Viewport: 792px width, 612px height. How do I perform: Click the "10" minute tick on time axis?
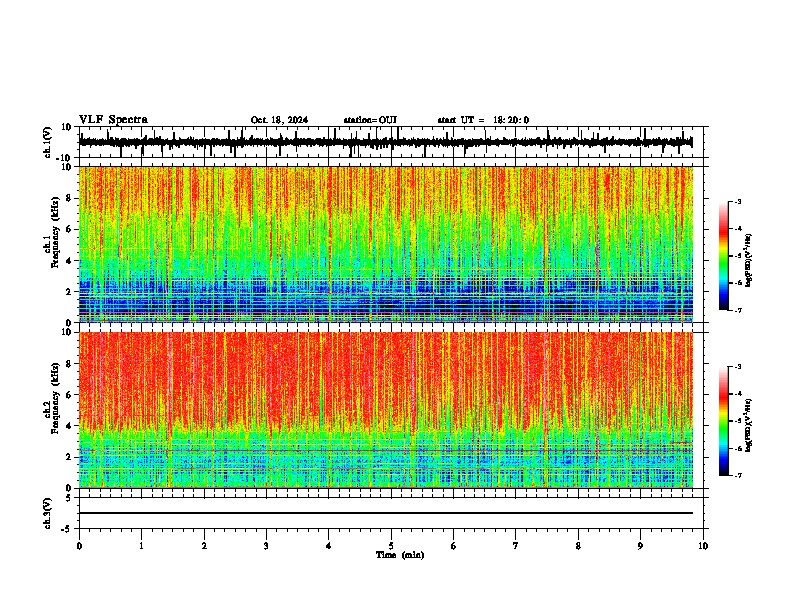pos(703,546)
